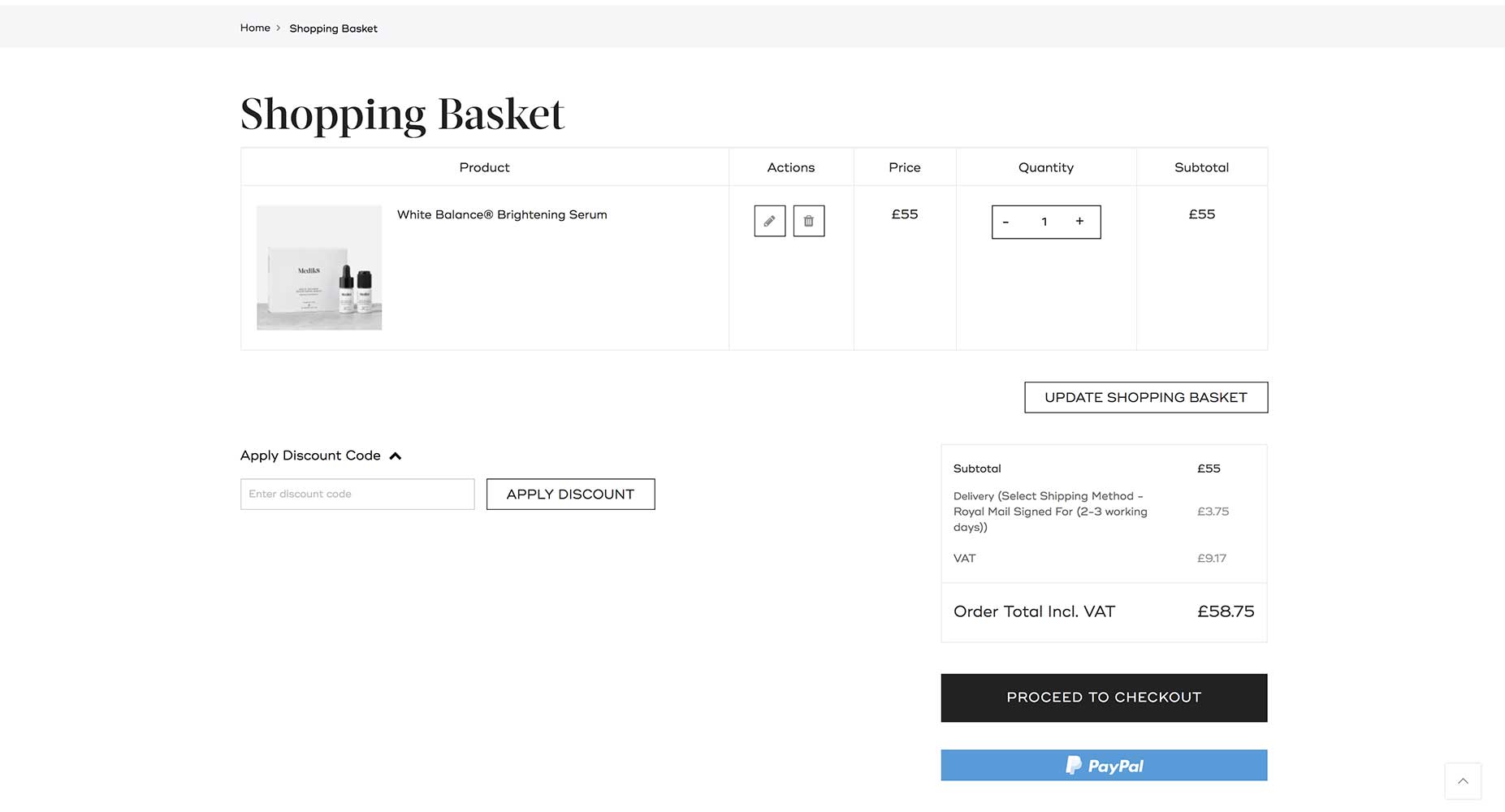The width and height of the screenshot is (1505, 812).
Task: Select the Order Total amount £58.75
Action: tap(1226, 611)
